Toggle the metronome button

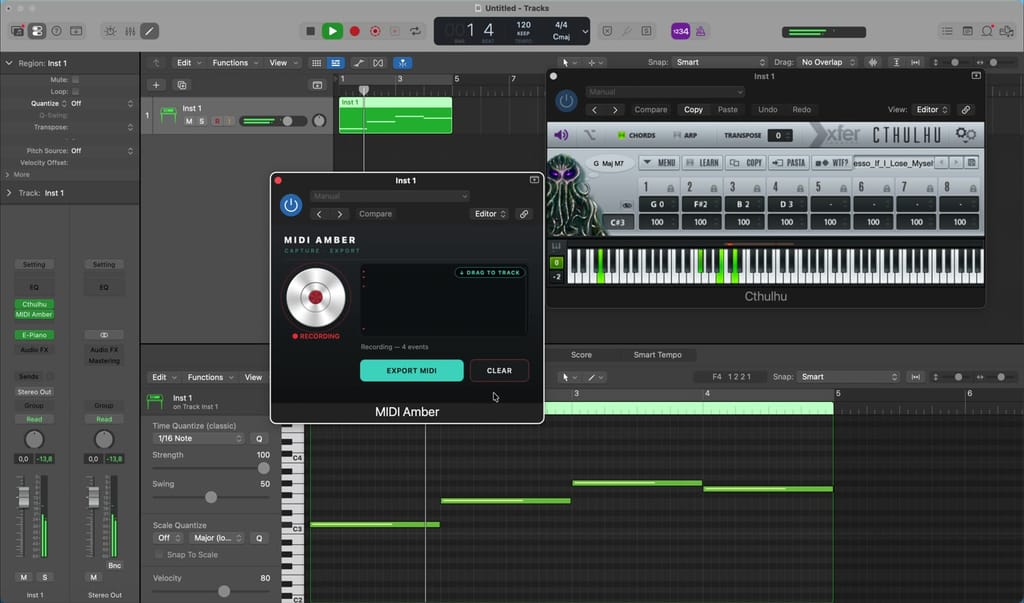pyautogui.click(x=701, y=31)
